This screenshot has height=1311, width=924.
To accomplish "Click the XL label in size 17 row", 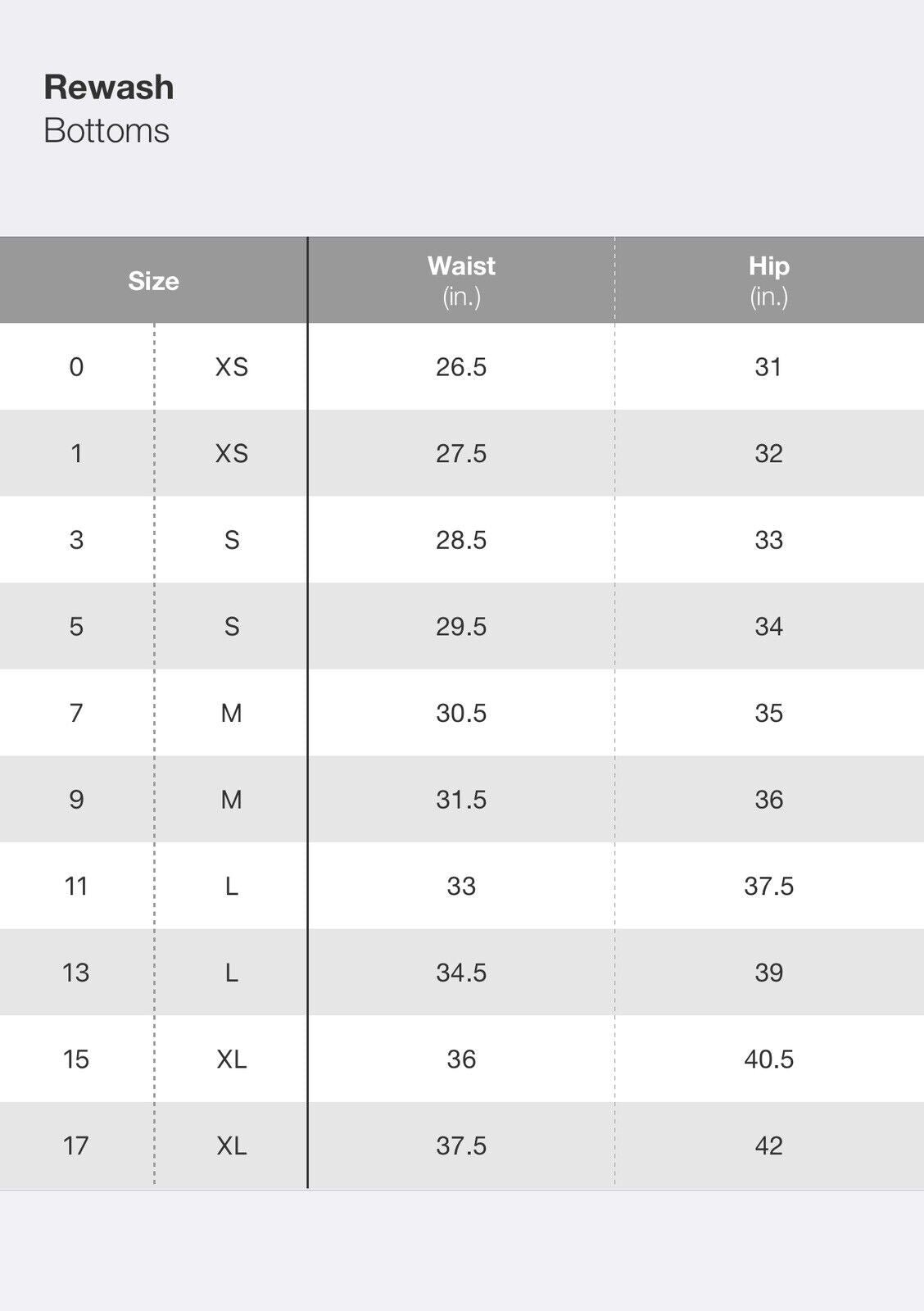I will click(x=231, y=1145).
